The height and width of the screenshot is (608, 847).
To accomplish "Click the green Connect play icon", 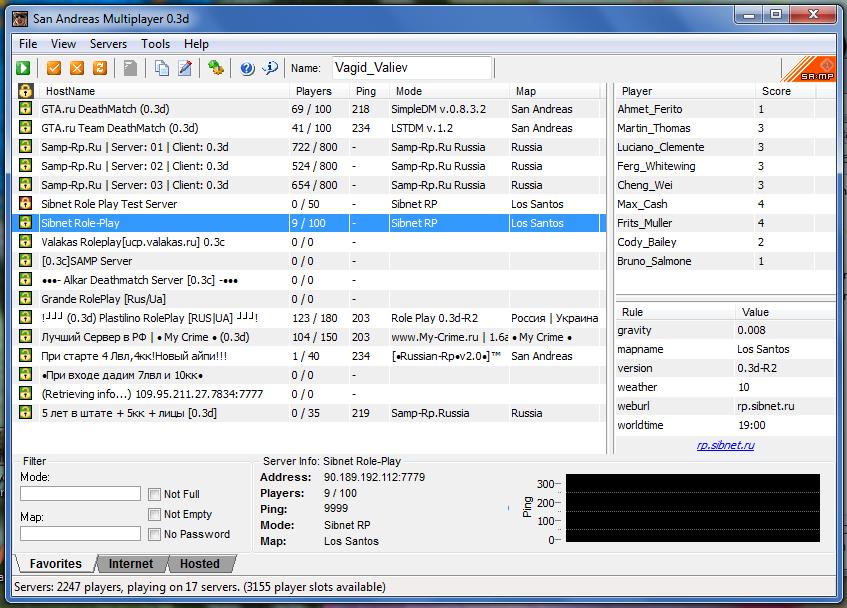I will pos(23,68).
